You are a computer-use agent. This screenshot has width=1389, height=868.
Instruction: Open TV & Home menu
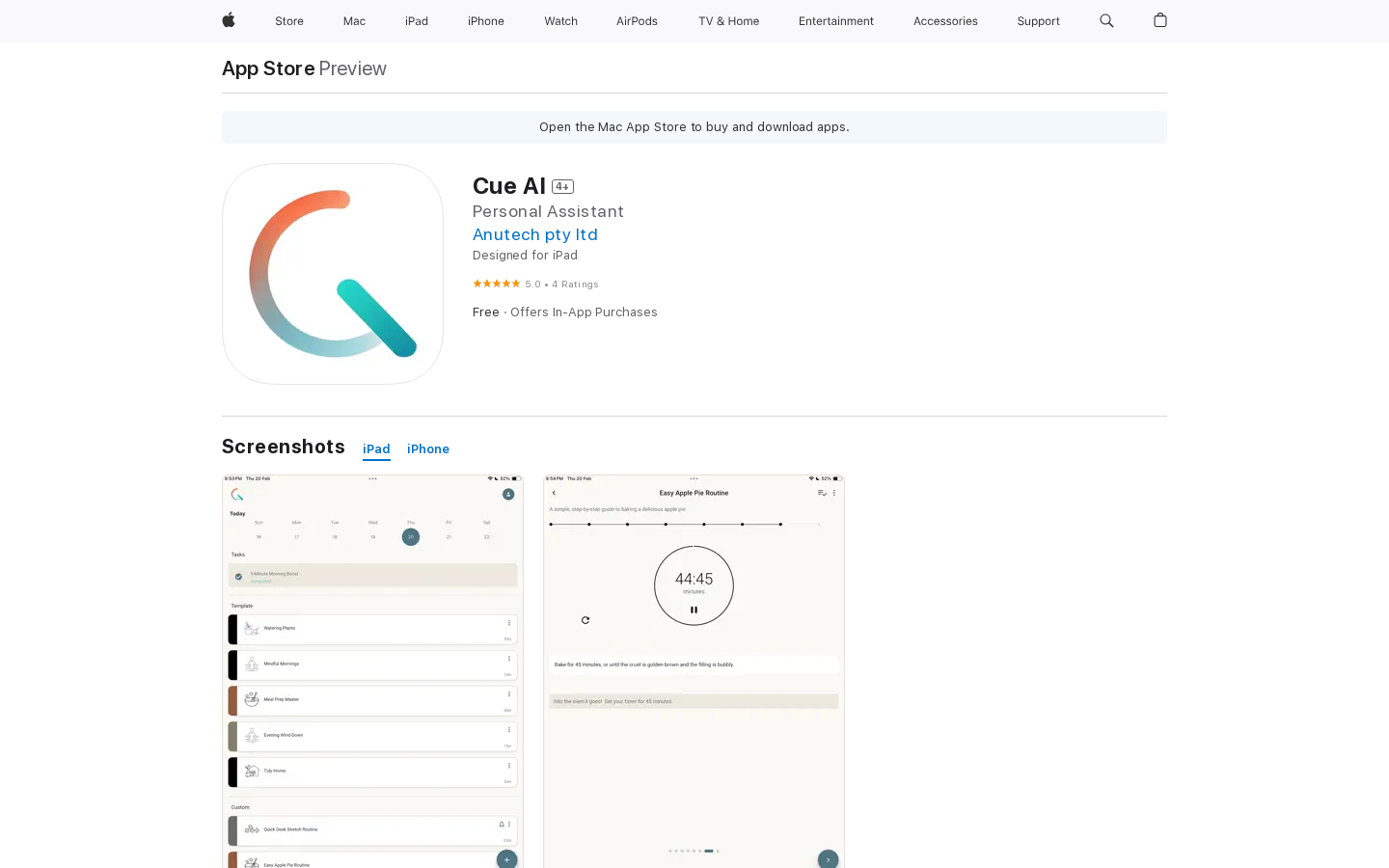pyautogui.click(x=729, y=21)
